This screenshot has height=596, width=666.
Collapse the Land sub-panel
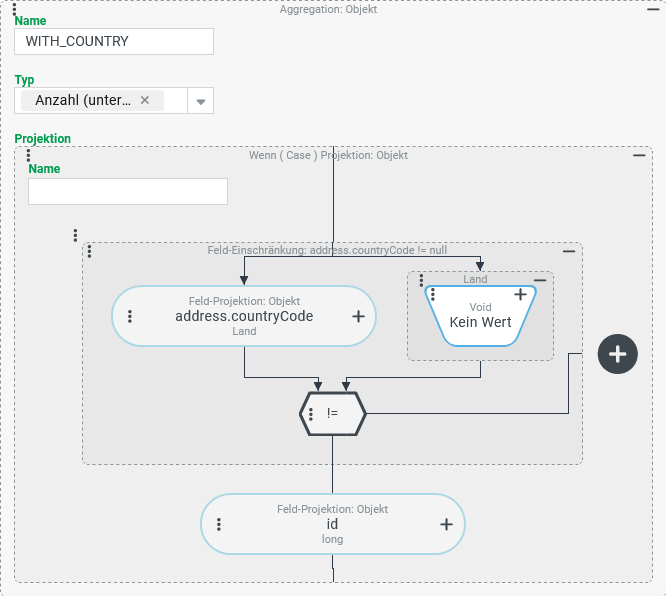coord(540,280)
